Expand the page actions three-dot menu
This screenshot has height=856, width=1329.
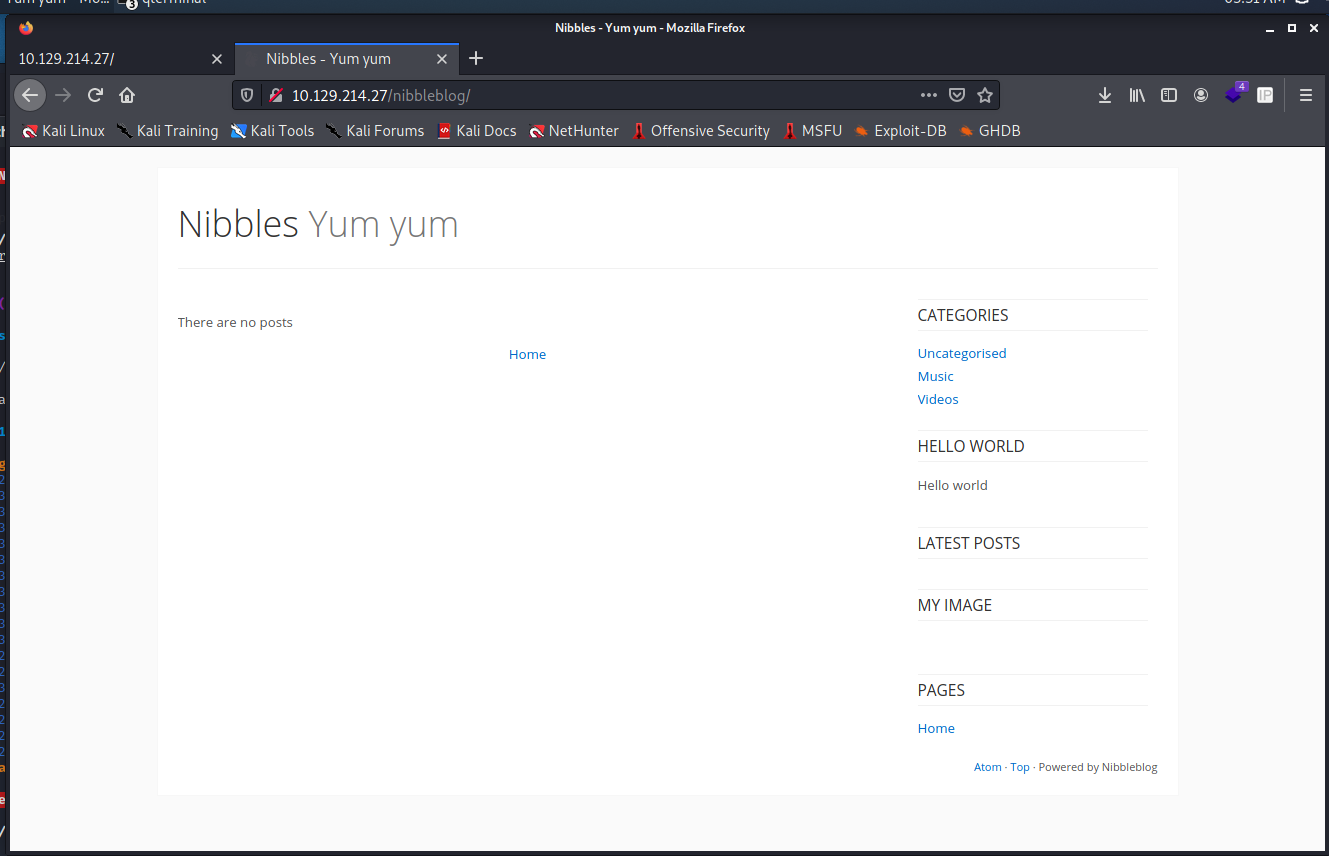(928, 95)
